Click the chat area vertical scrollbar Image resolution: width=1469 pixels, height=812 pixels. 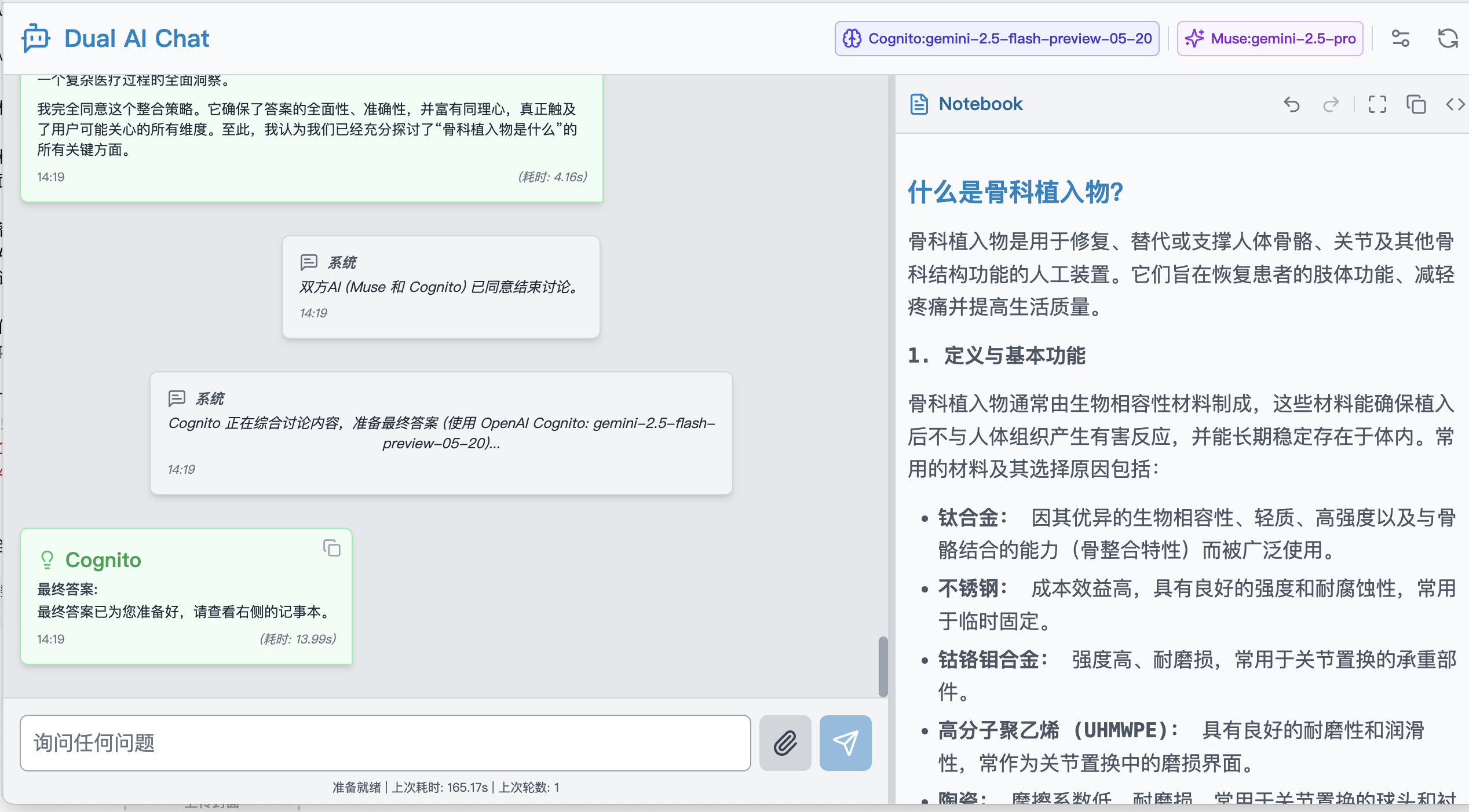click(883, 666)
